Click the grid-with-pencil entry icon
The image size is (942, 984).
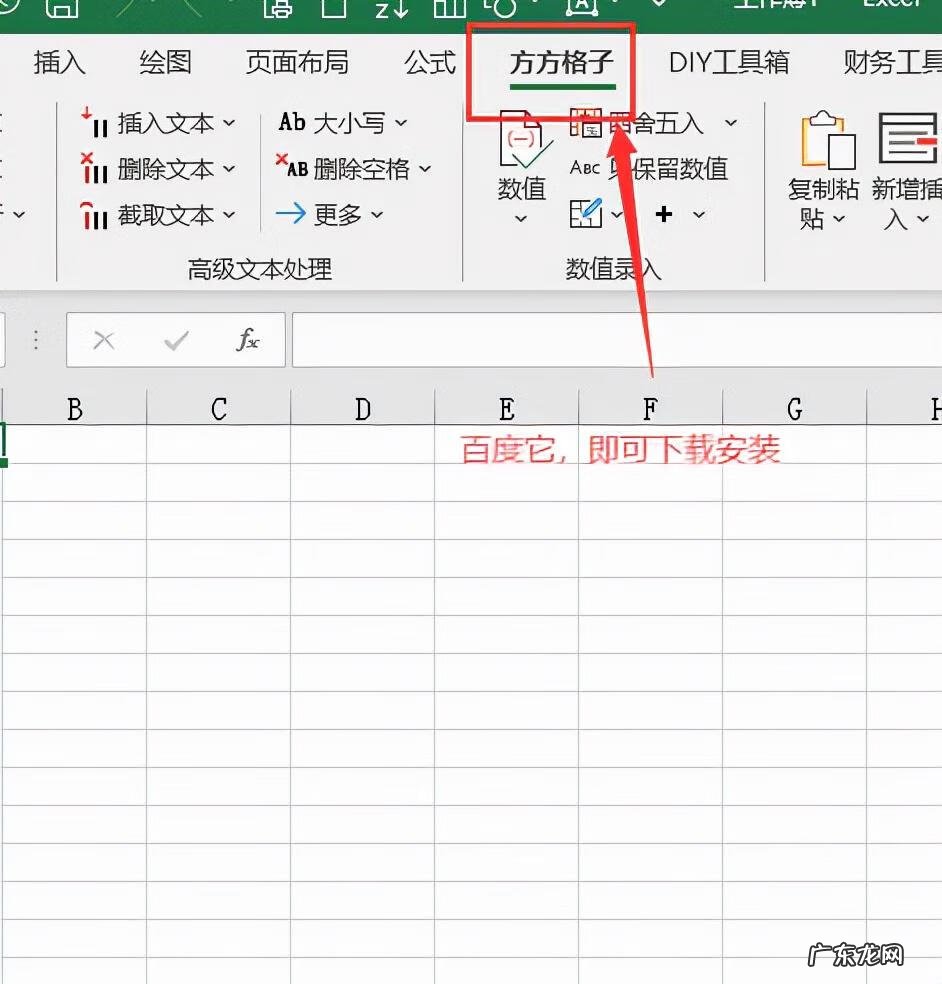[586, 213]
